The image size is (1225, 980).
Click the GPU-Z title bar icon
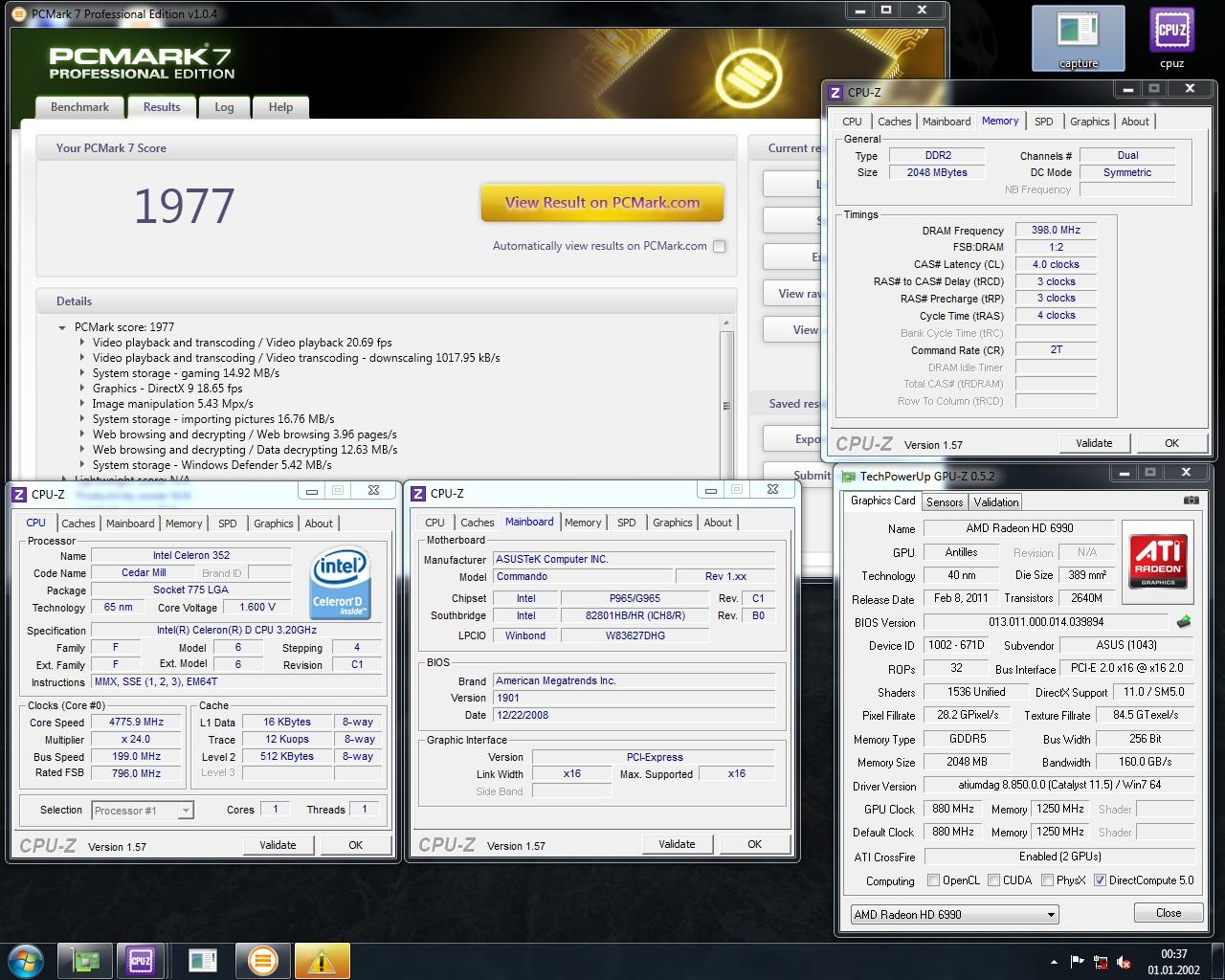pos(848,476)
